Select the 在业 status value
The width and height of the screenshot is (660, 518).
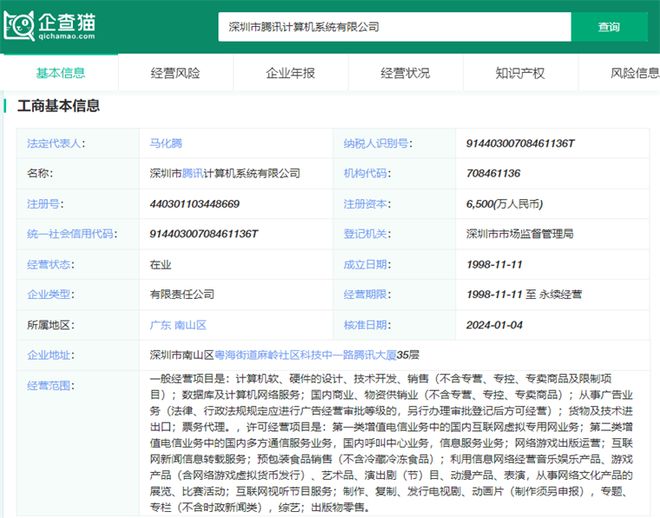pos(160,265)
